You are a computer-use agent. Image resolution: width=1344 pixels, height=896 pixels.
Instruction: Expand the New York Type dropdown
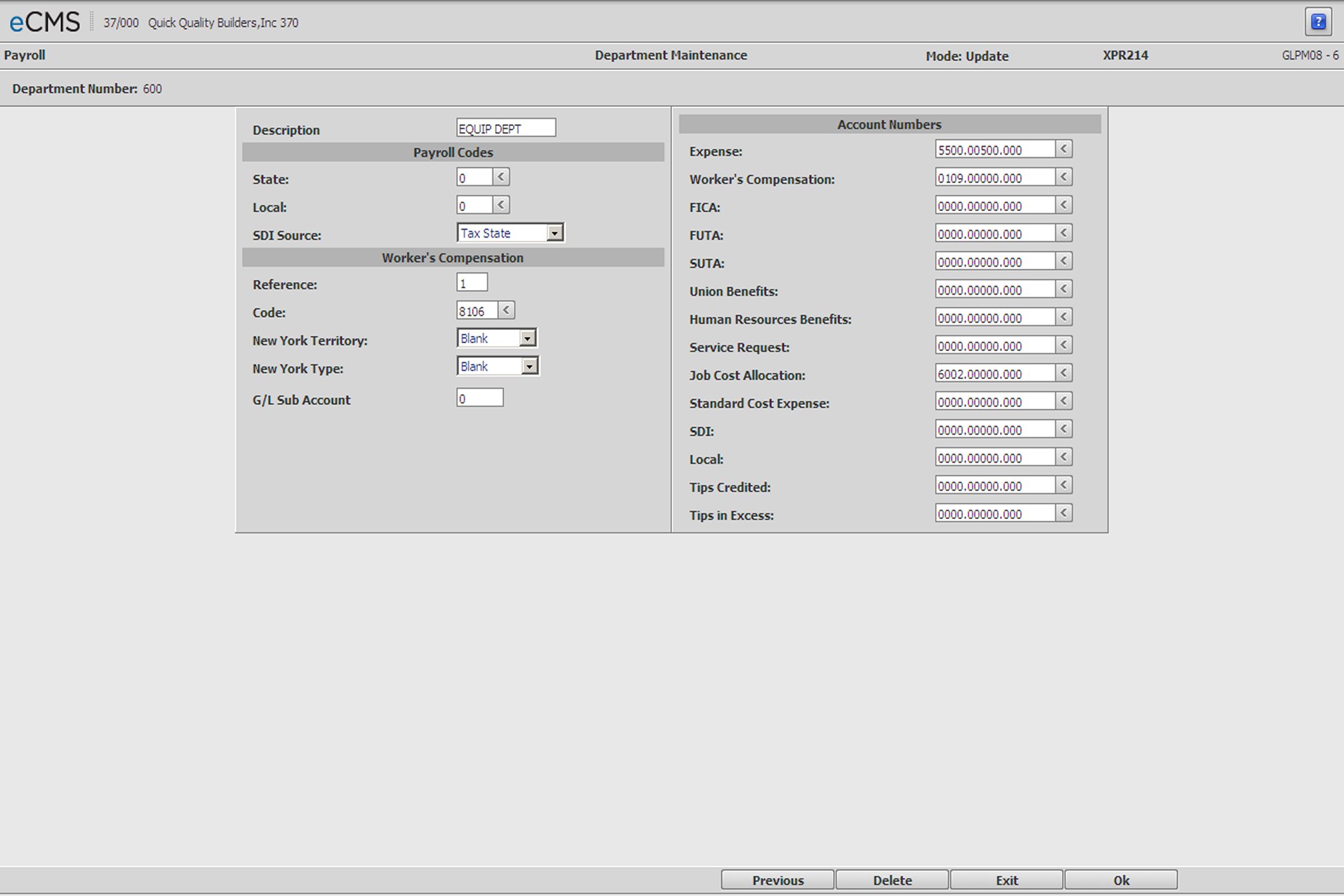pyautogui.click(x=529, y=366)
